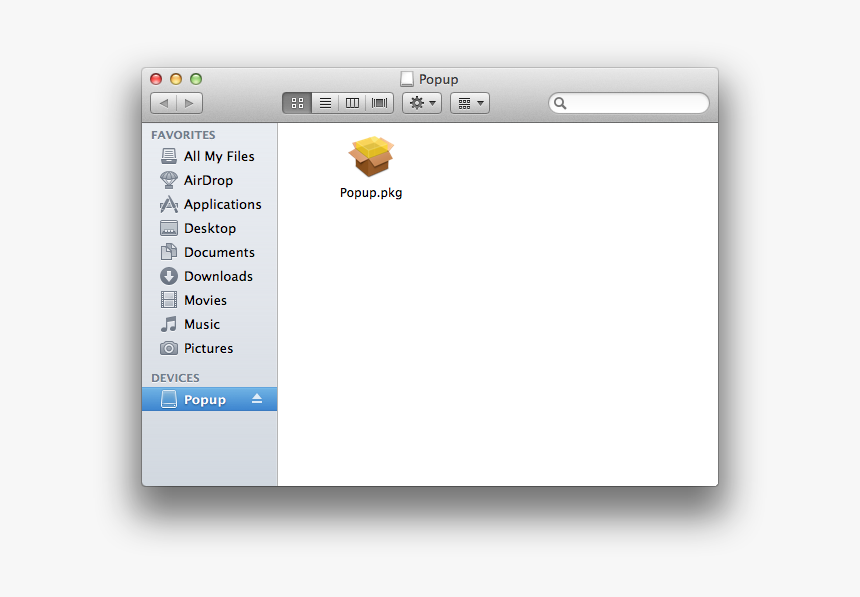860x597 pixels.
Task: Click the magnifying glass search icon
Action: (560, 103)
